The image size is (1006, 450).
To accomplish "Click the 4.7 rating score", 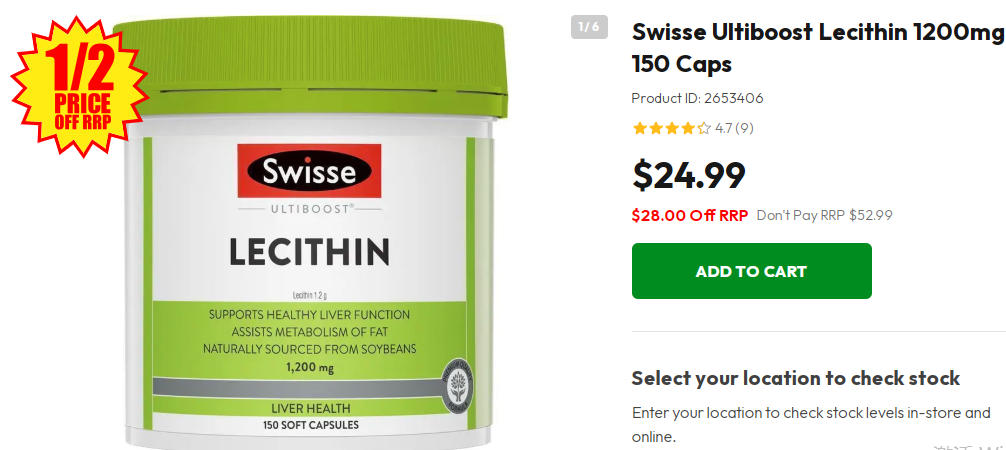I will (x=724, y=128).
